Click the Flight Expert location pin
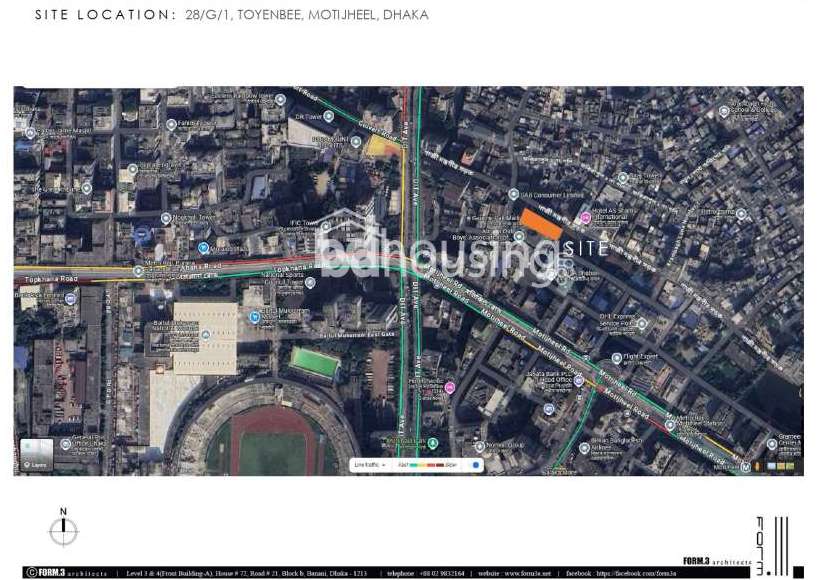 pos(617,358)
